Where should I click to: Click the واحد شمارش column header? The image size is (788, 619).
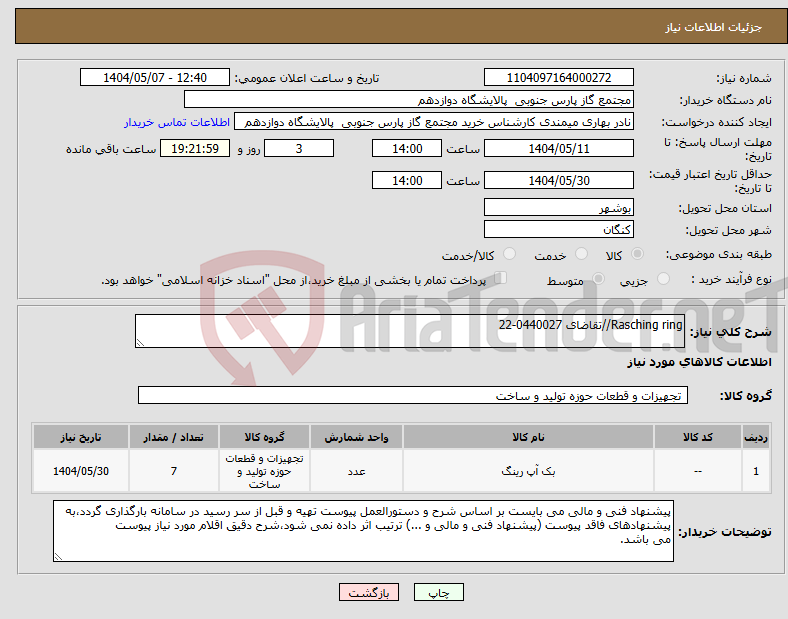pyautogui.click(x=356, y=437)
